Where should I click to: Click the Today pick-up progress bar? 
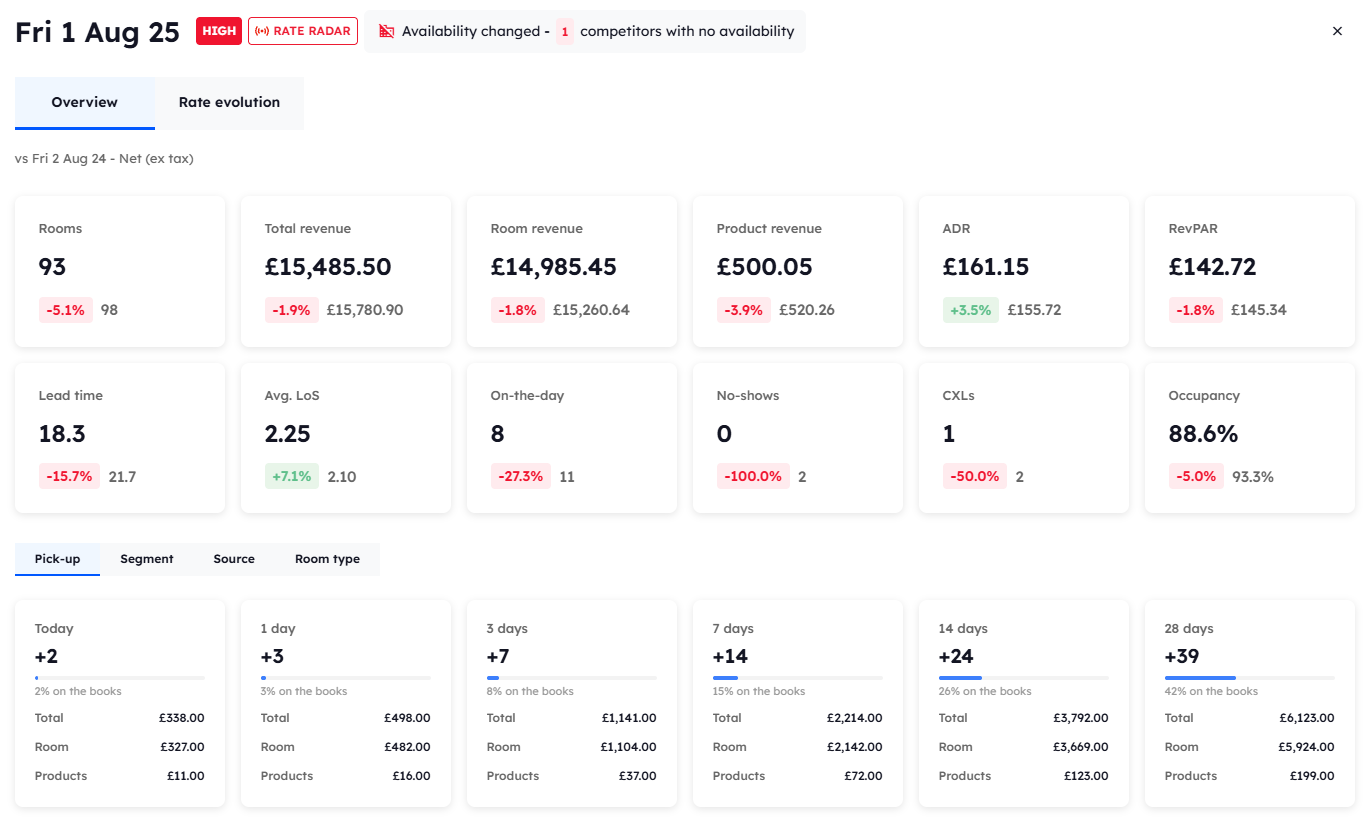pos(120,678)
